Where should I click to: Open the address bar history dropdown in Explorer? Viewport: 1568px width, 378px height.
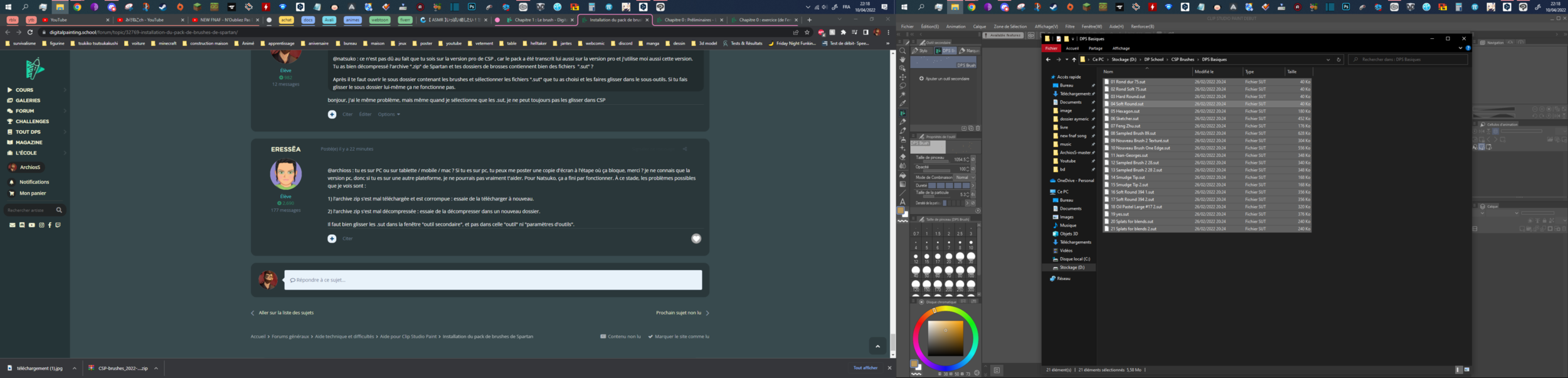coord(1328,60)
